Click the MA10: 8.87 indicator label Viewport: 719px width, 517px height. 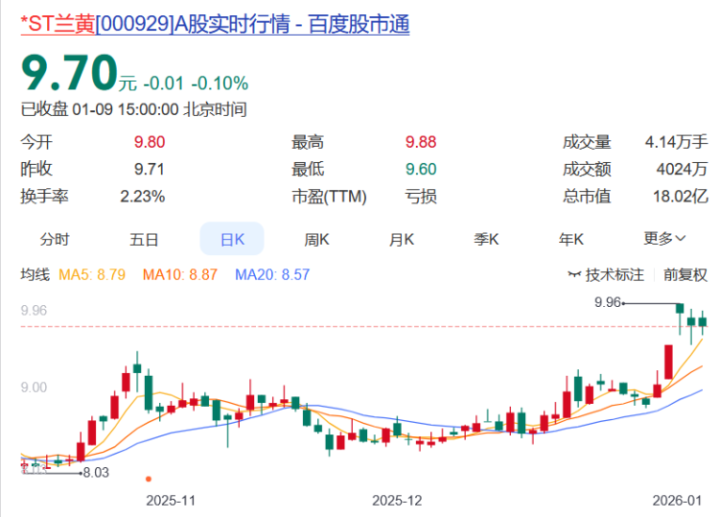click(x=180, y=275)
